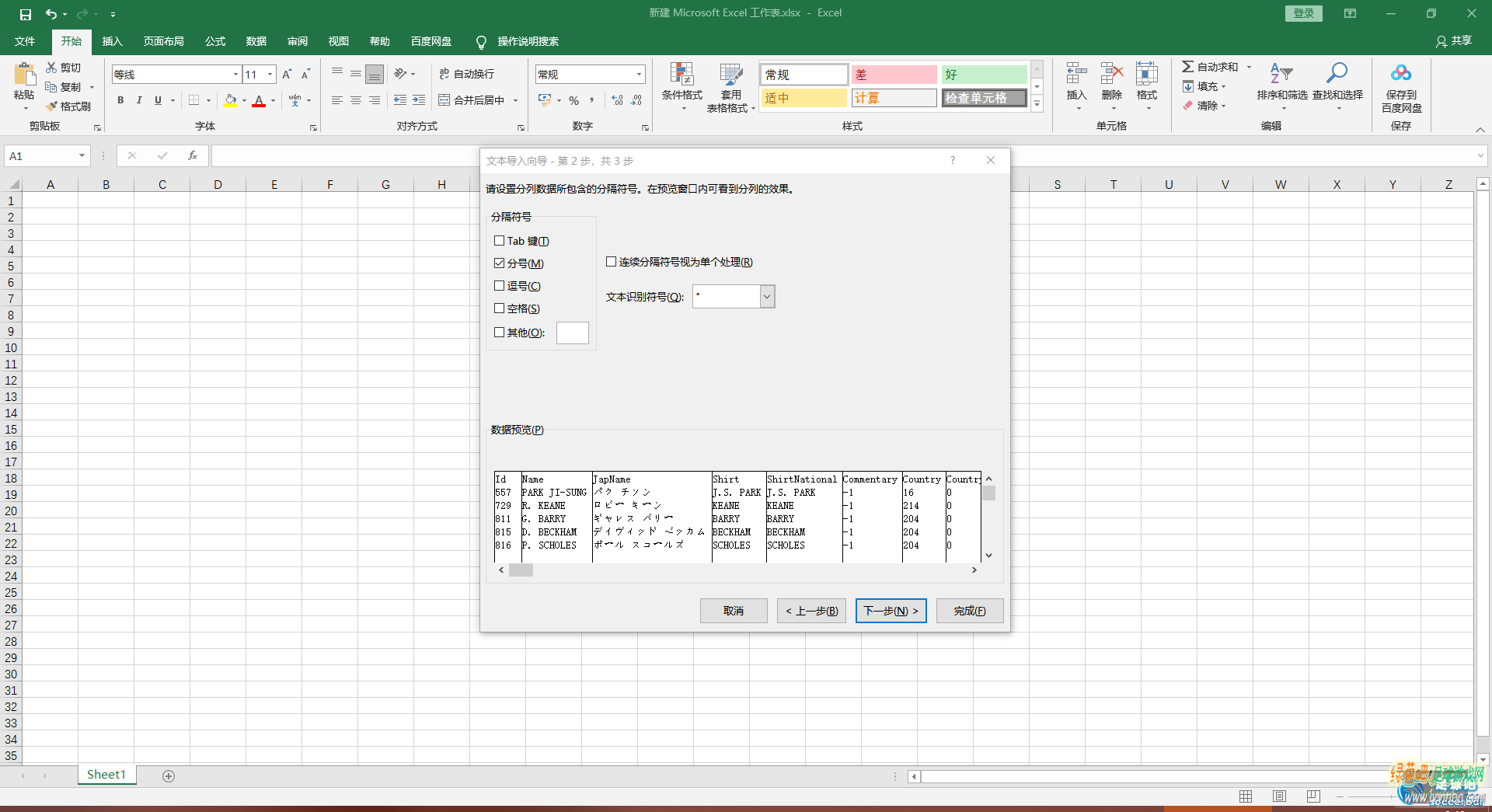Switch to the 数据 (Data) tab
The height and width of the screenshot is (812, 1492).
pos(256,41)
